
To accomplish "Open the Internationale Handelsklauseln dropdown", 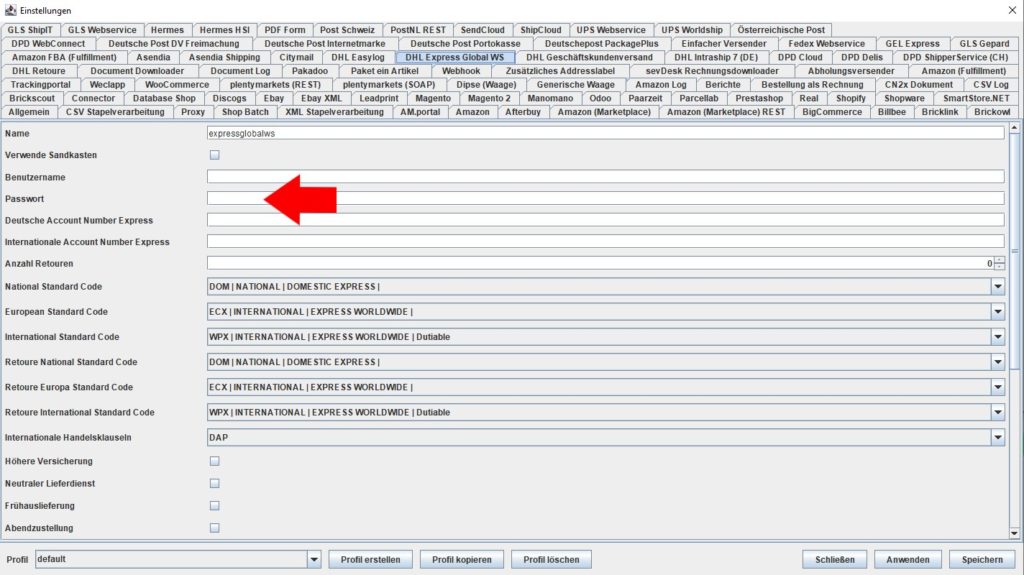I will coord(997,438).
